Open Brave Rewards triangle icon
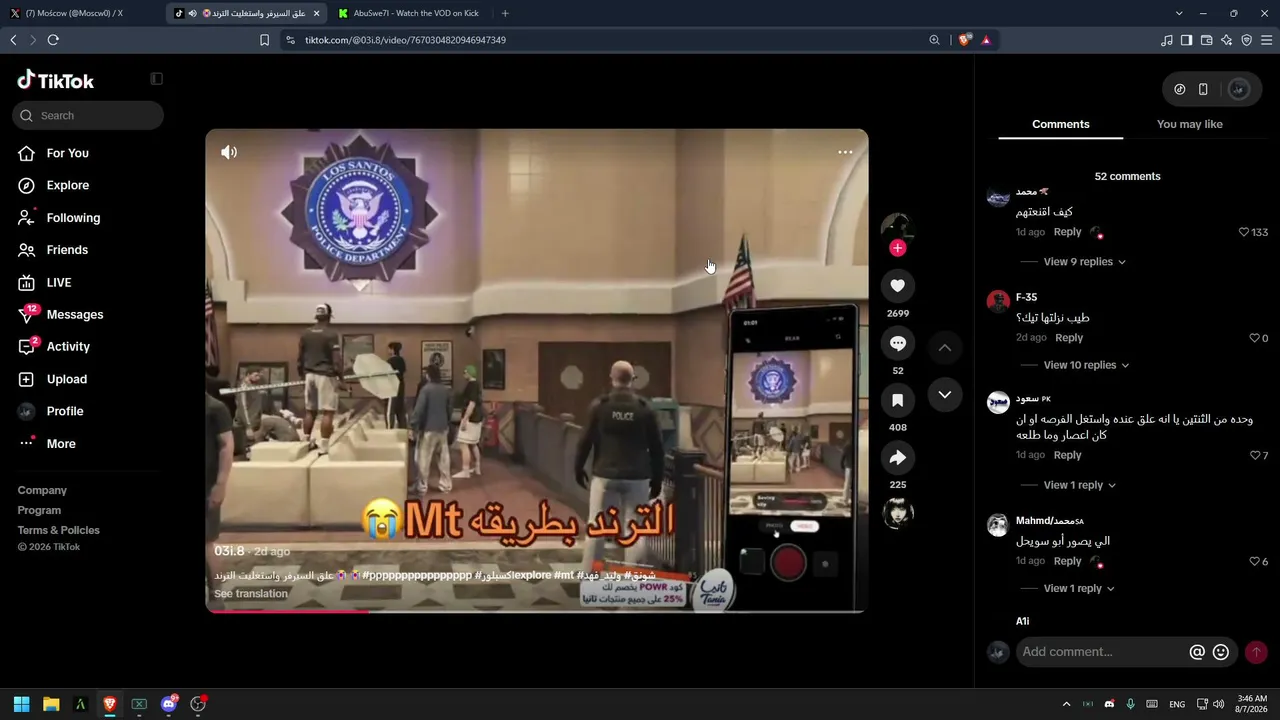This screenshot has width=1280, height=720. (986, 40)
